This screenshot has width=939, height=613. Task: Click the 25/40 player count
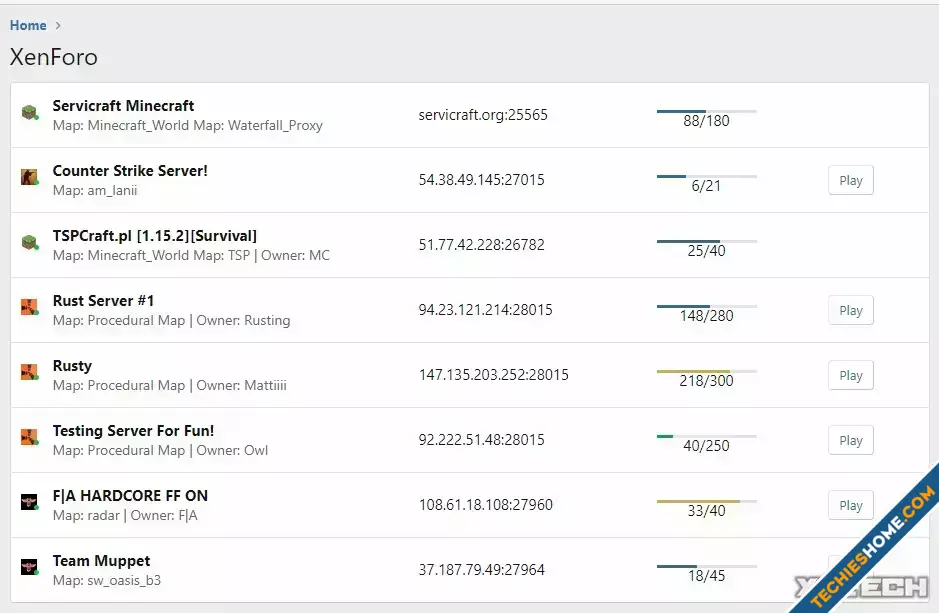point(707,251)
